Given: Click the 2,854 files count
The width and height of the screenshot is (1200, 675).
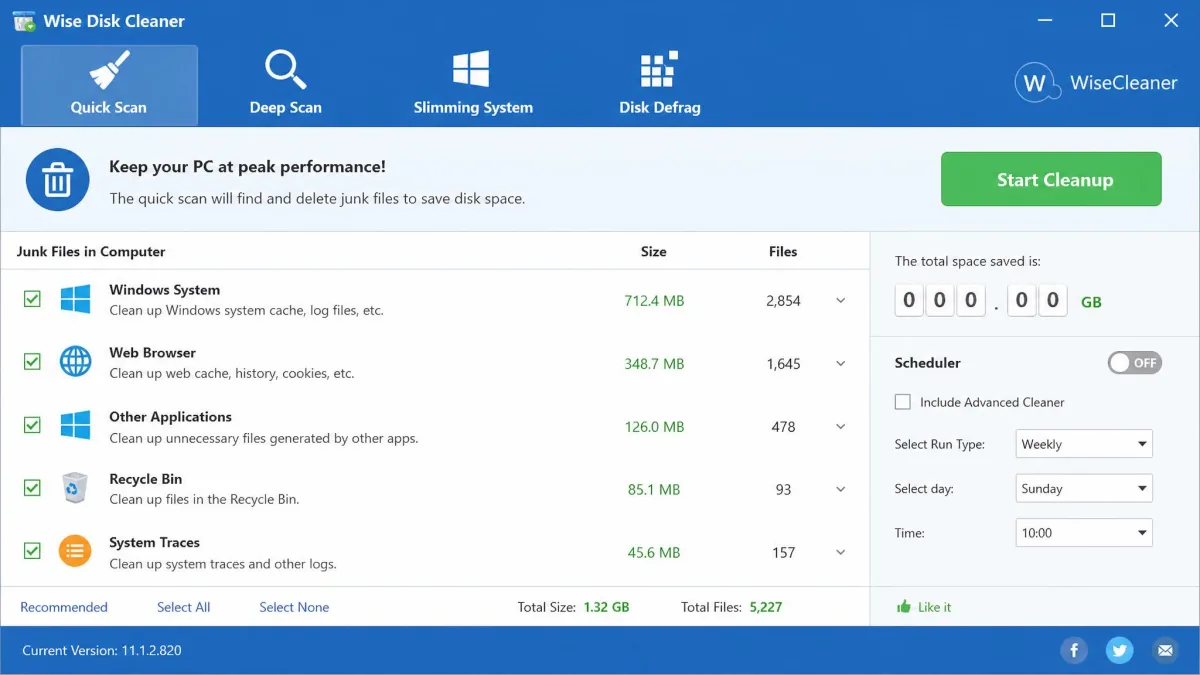Looking at the screenshot, I should [x=783, y=301].
